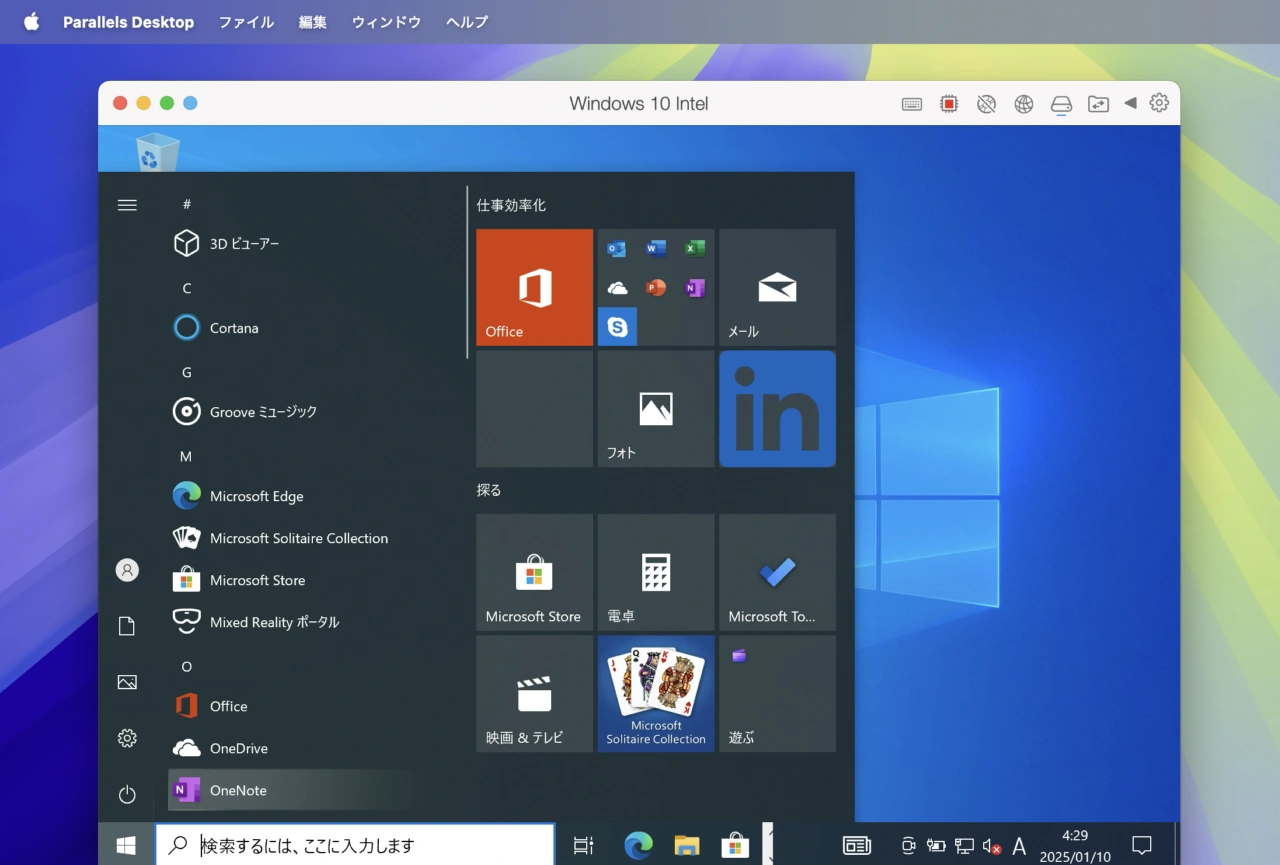This screenshot has width=1280, height=865.
Task: Click the taskbar search input field
Action: (x=370, y=845)
